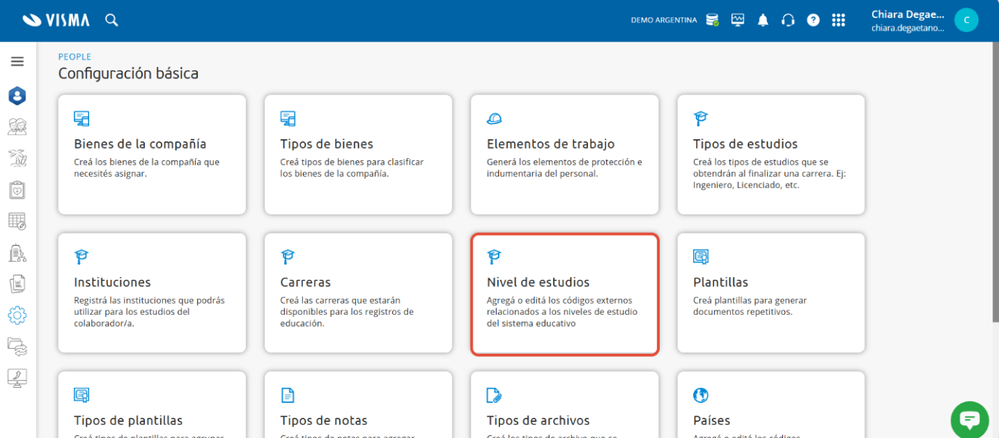Image resolution: width=999 pixels, height=438 pixels.
Task: Open the Tipos de archivos title
Action: [x=538, y=421]
